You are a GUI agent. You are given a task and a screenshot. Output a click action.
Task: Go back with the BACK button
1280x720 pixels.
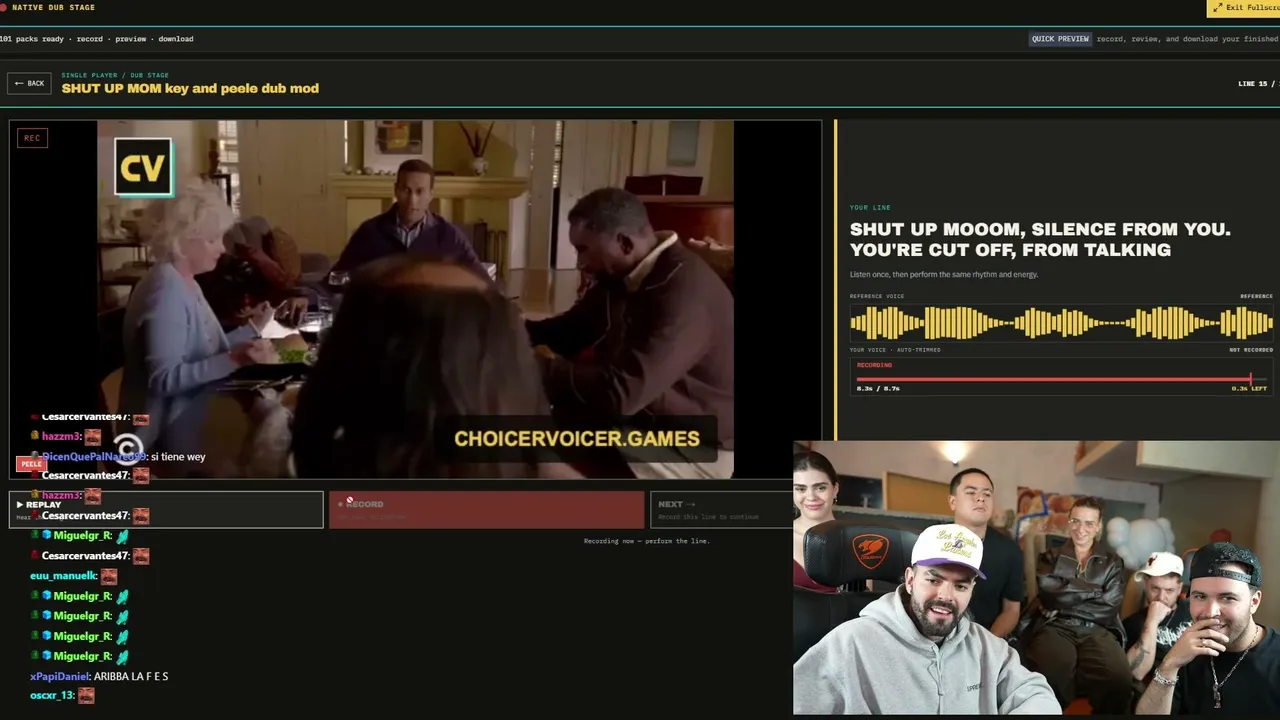pyautogui.click(x=29, y=83)
